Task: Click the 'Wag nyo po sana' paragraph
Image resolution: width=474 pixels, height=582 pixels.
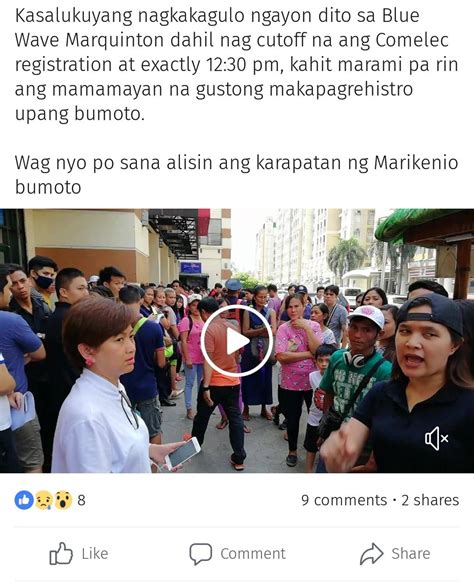Action: [x=236, y=174]
